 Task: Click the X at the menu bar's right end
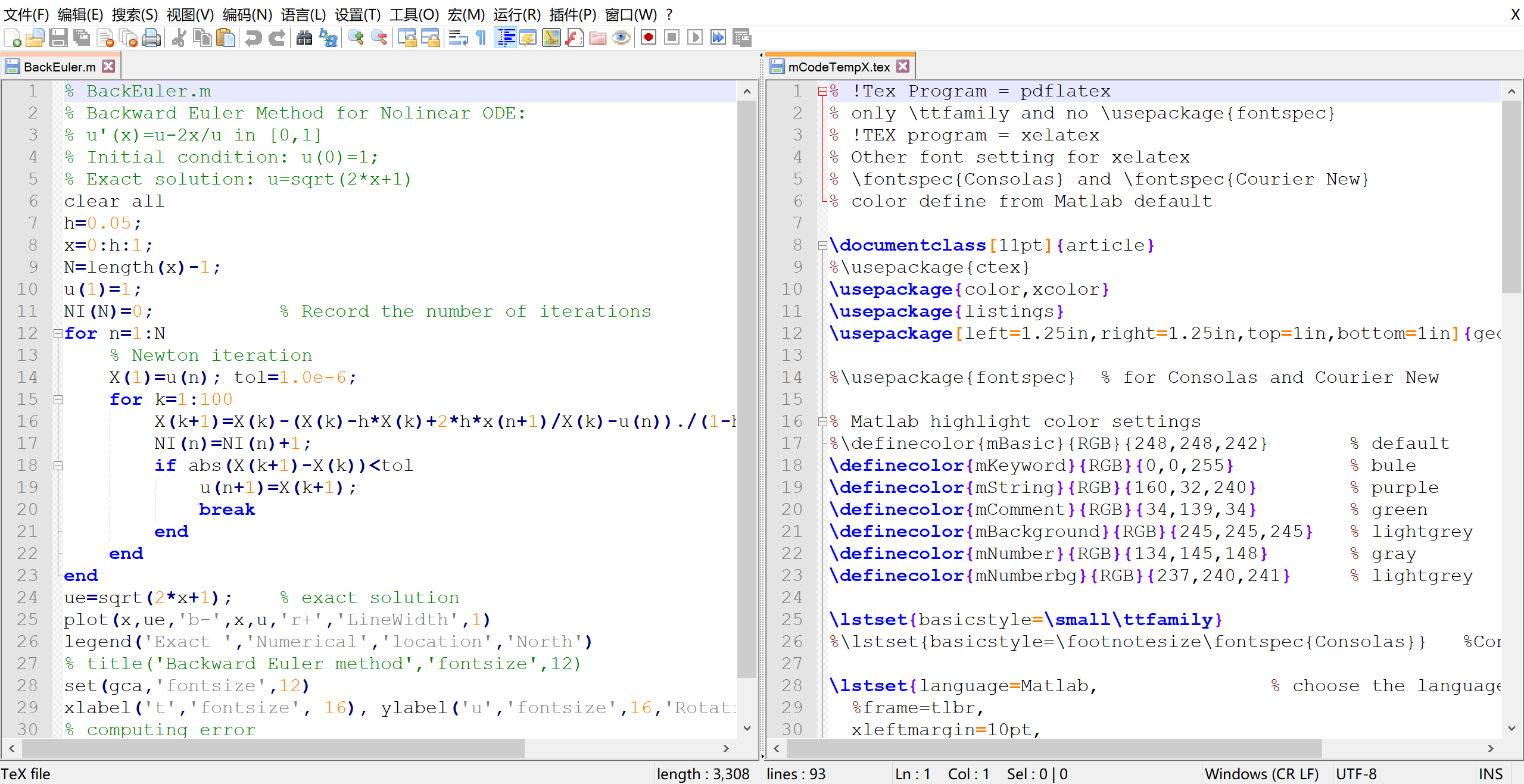(1516, 14)
